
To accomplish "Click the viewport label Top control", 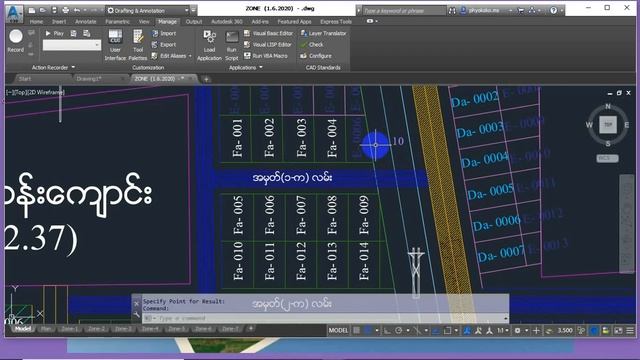I will click(20, 92).
